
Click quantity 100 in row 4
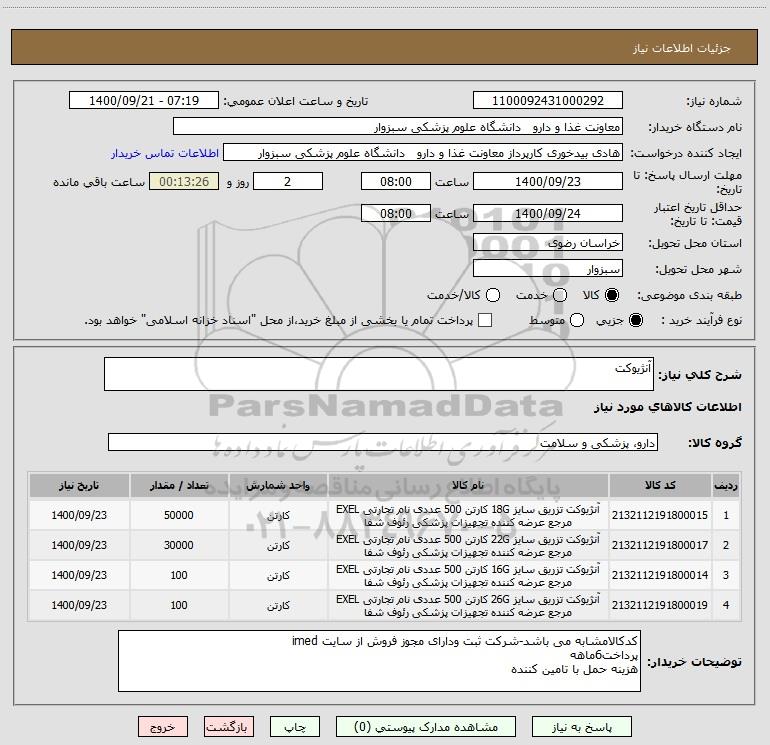[x=179, y=605]
